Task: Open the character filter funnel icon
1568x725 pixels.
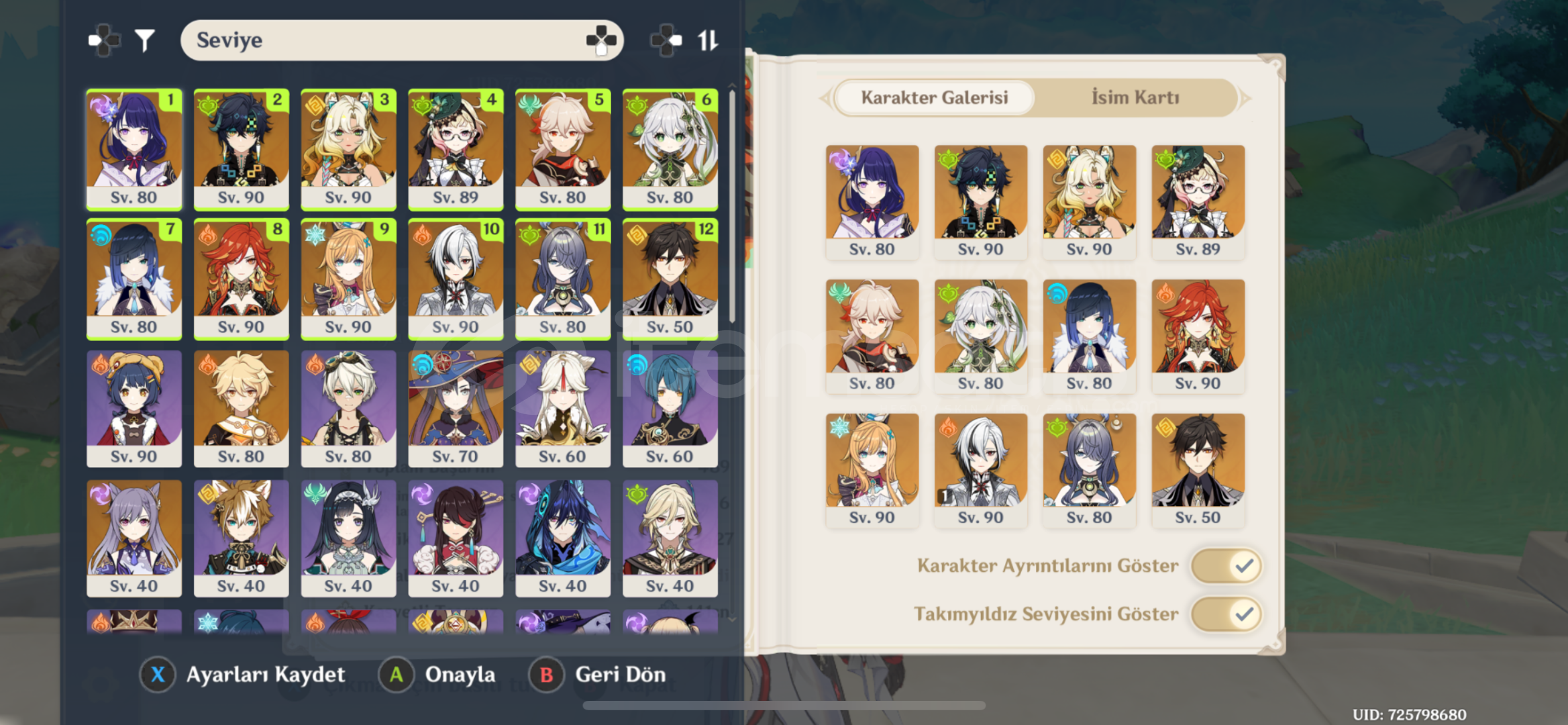Action: (x=145, y=40)
